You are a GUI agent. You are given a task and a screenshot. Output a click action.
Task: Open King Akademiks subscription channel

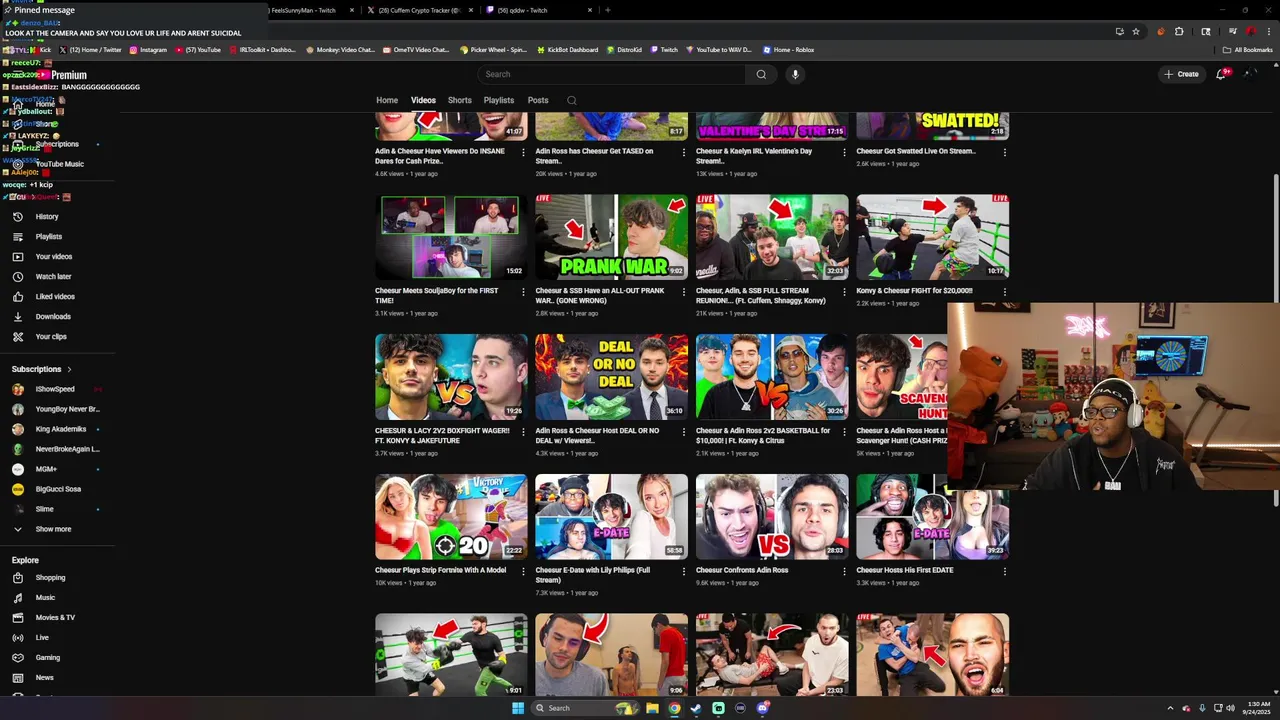[x=60, y=429]
